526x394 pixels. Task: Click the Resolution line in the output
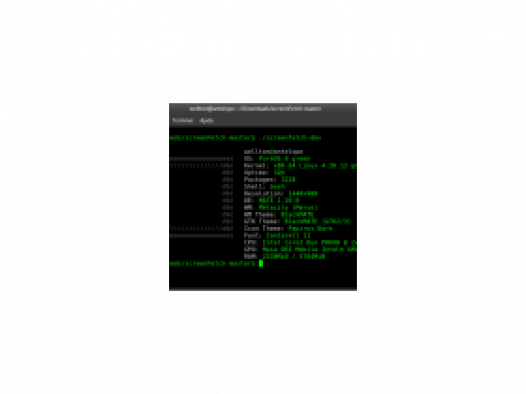click(x=281, y=193)
